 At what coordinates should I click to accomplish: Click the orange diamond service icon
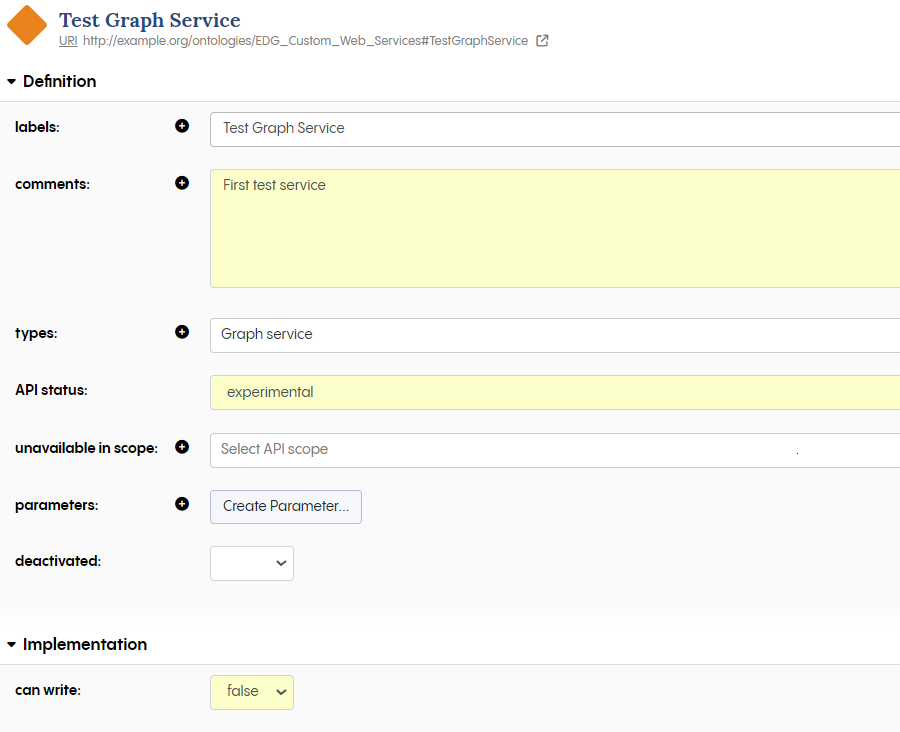pos(26,25)
